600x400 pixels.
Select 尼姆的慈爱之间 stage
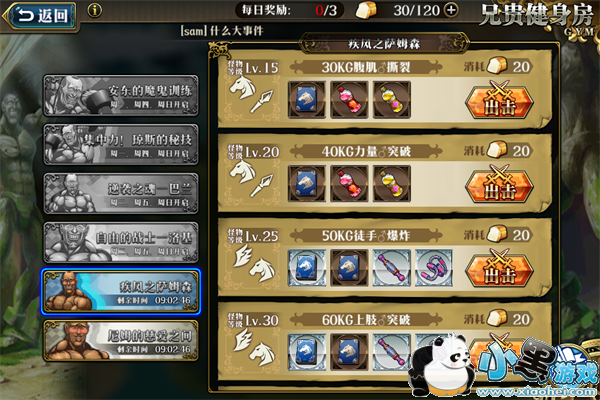(121, 341)
